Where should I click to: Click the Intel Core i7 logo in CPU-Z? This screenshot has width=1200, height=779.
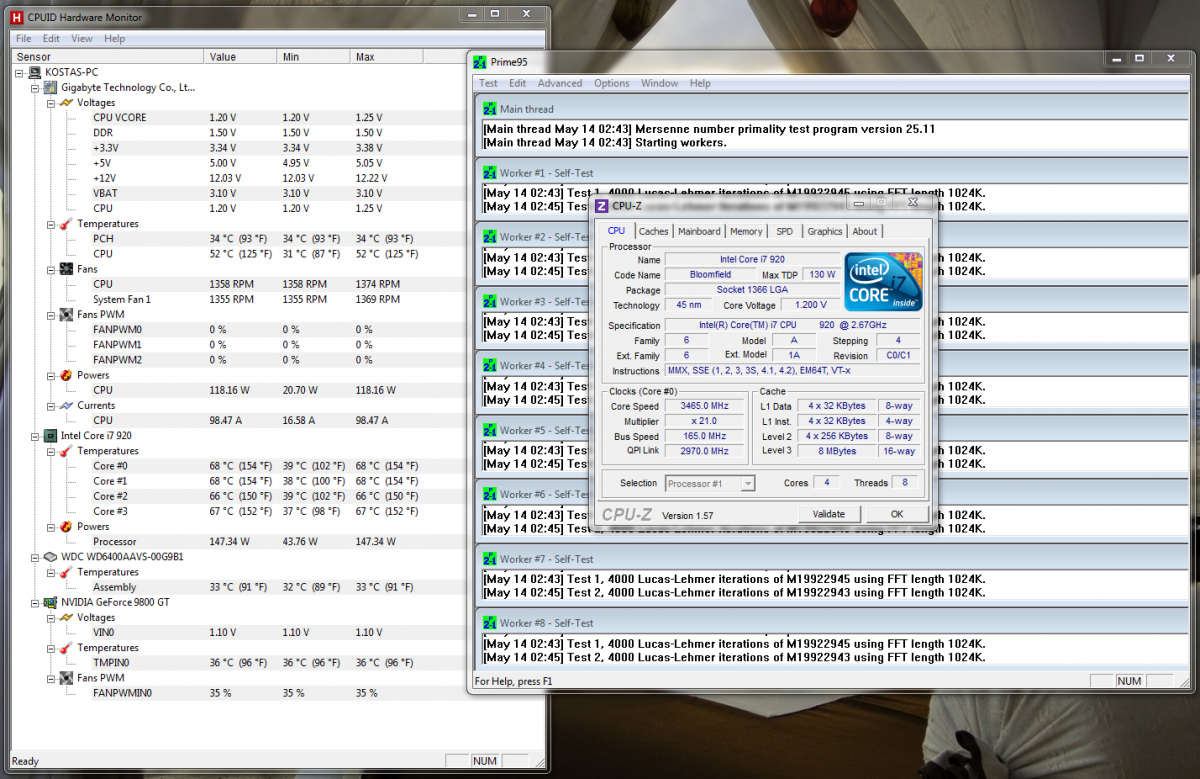coord(883,281)
